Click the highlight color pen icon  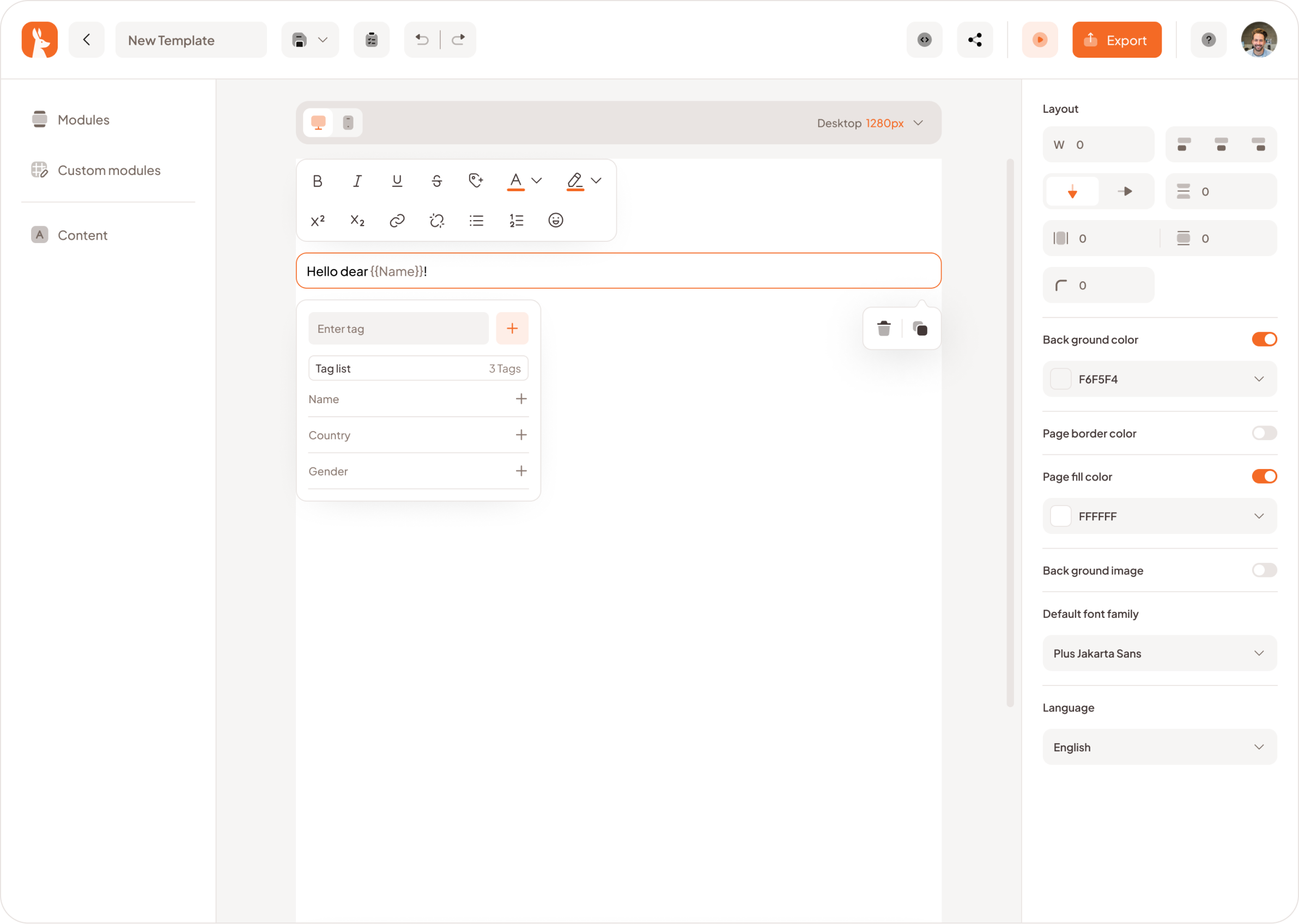(575, 181)
